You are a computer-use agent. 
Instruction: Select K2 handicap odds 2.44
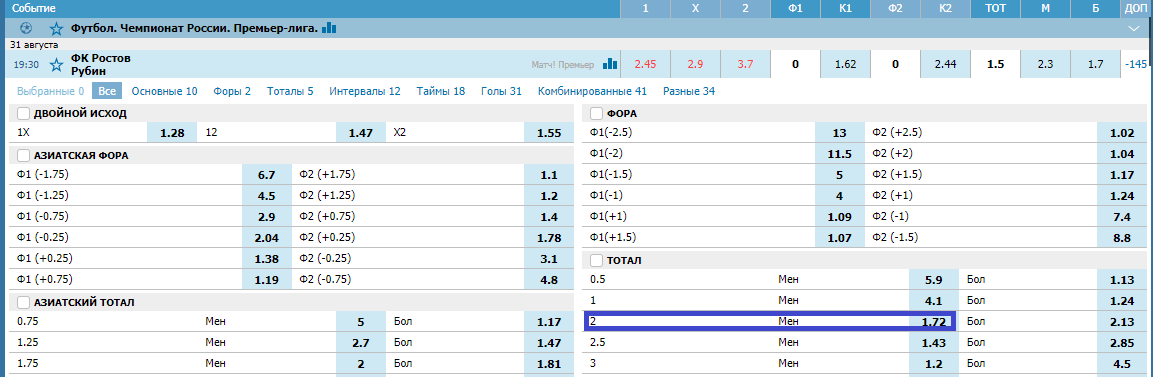pos(945,65)
